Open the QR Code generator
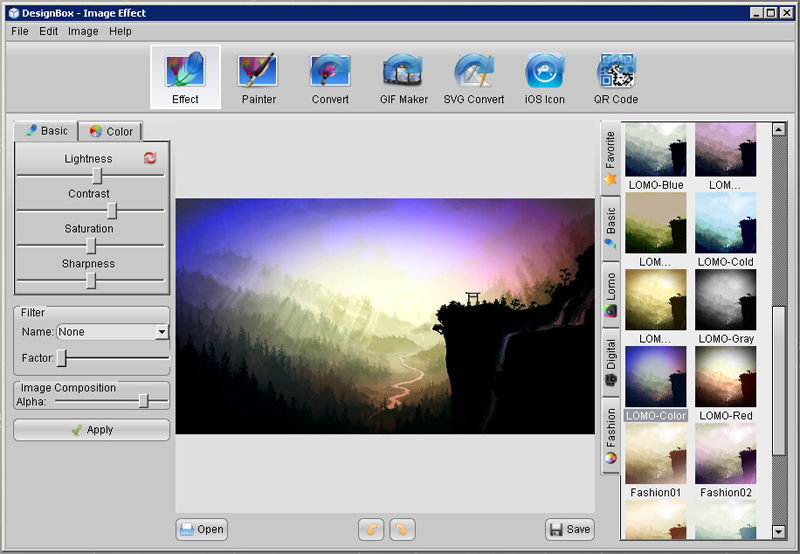Screen dimensions: 800x554 (x=617, y=78)
